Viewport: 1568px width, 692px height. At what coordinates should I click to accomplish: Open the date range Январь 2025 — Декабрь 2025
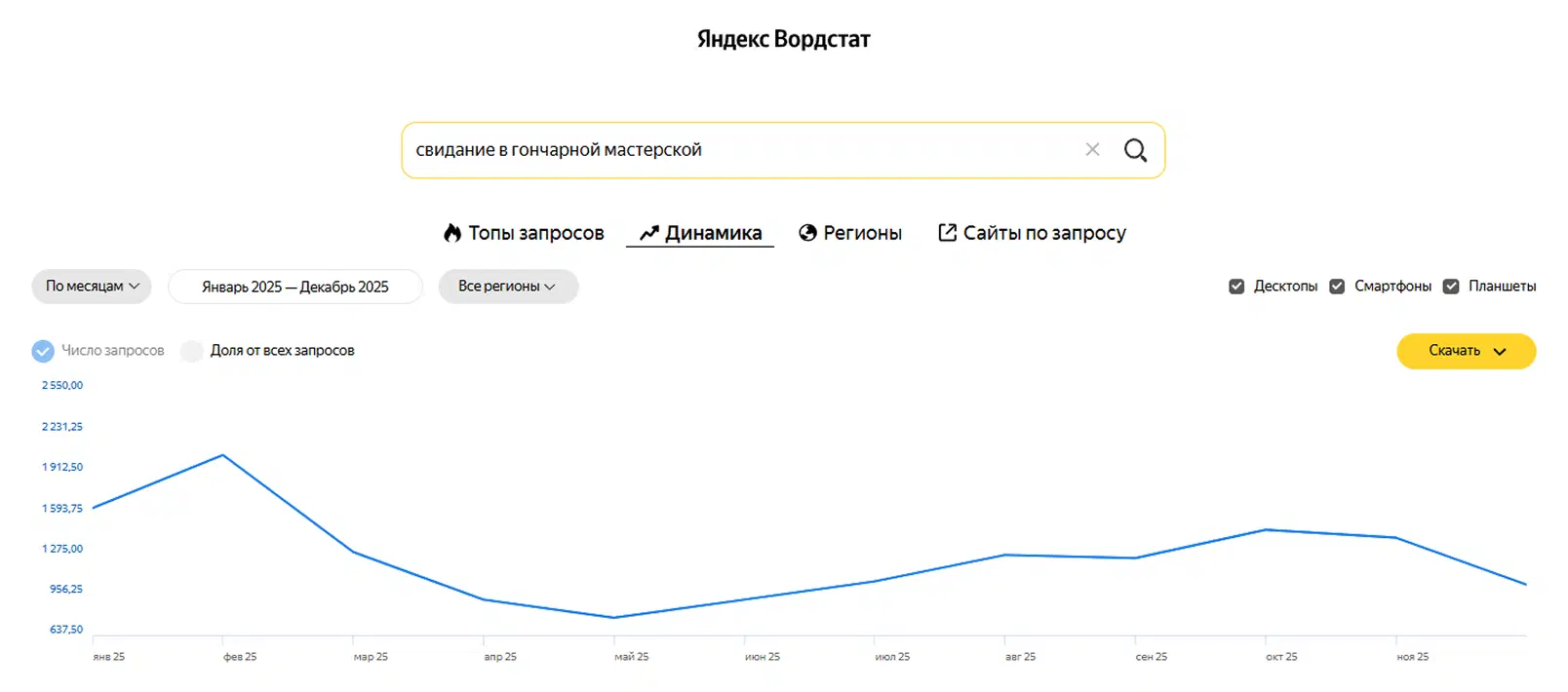pos(295,287)
